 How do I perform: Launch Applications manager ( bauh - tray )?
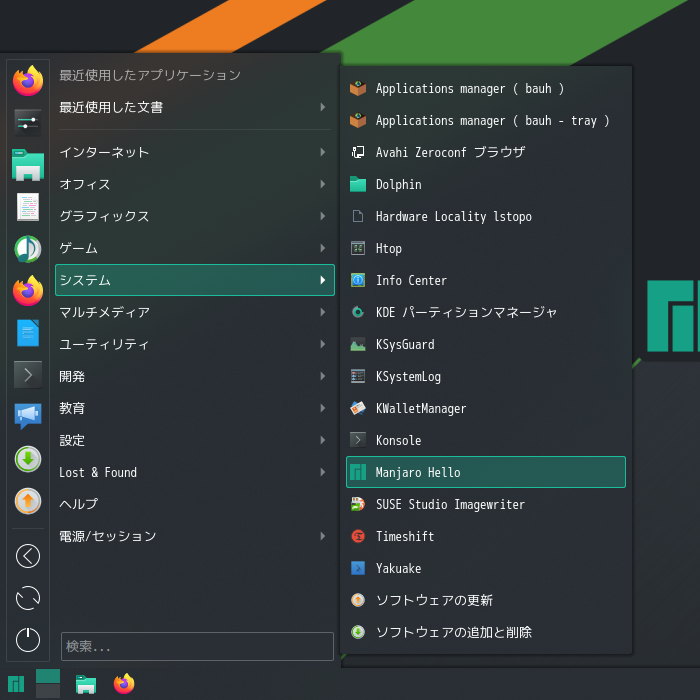(486, 121)
